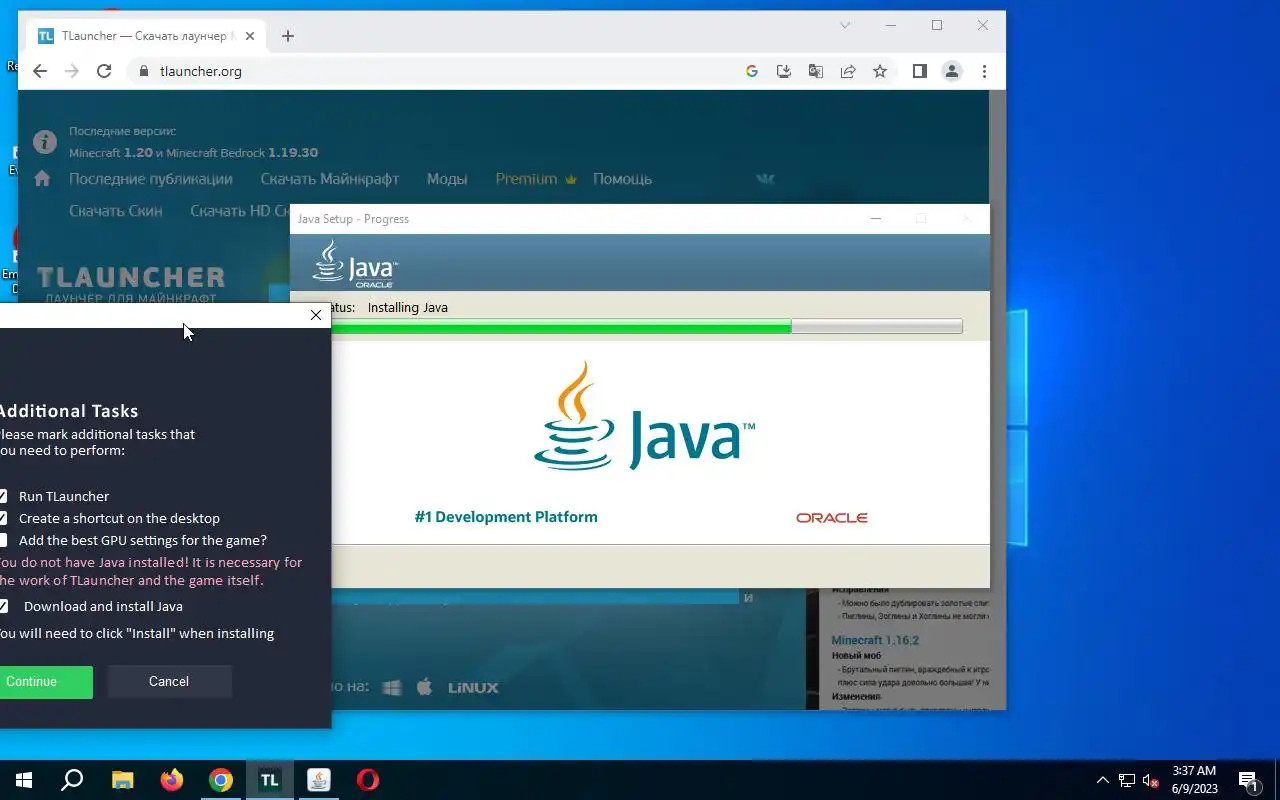This screenshot has height=800, width=1280.
Task: Close the TLauncher browser tab
Action: pos(250,36)
